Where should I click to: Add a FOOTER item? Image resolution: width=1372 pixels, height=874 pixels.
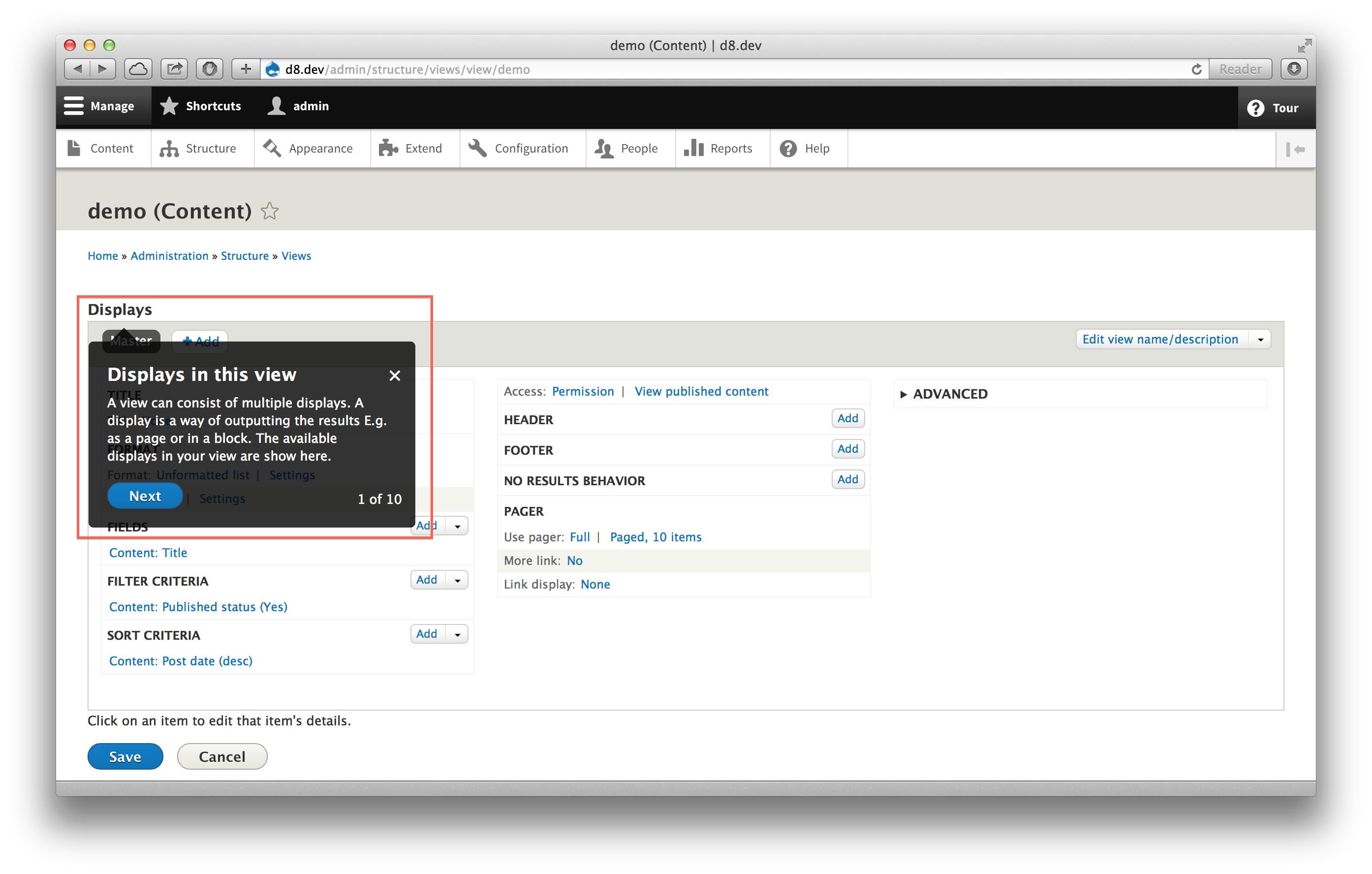(x=847, y=449)
